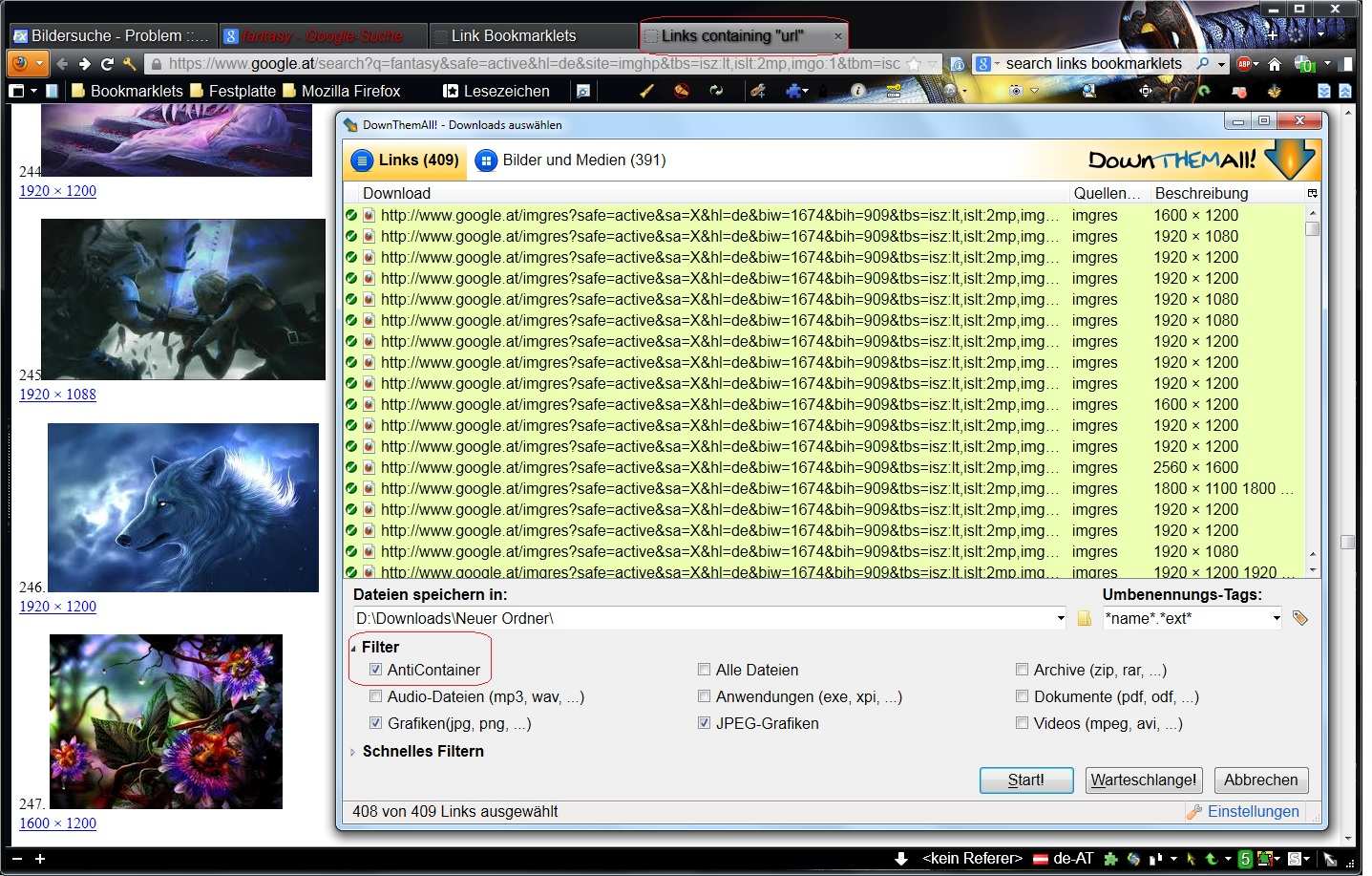Open the Umbenennungs-Tags mask dropdown
The width and height of the screenshot is (1372, 876).
(x=1277, y=619)
